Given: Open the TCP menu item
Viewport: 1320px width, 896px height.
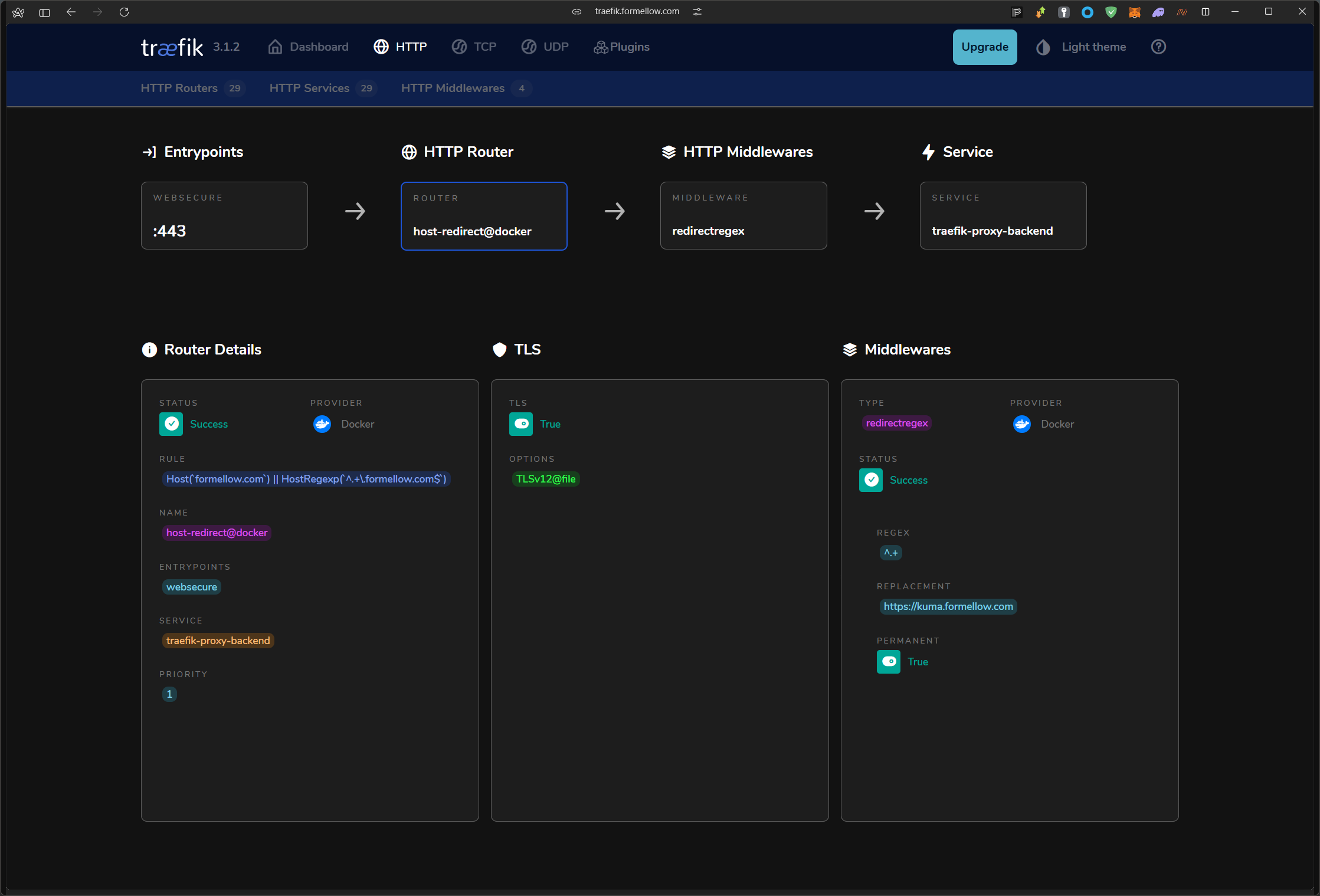Looking at the screenshot, I should (474, 47).
